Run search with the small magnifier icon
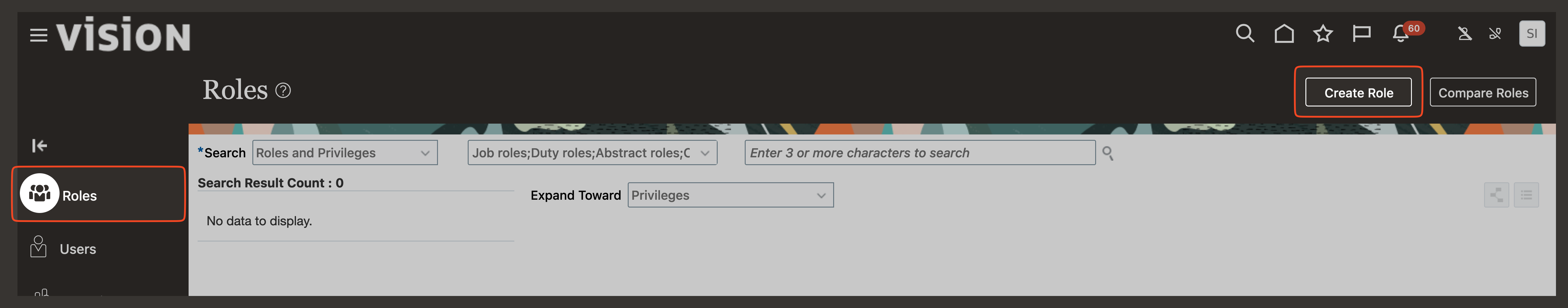The image size is (1568, 308). pos(1108,153)
